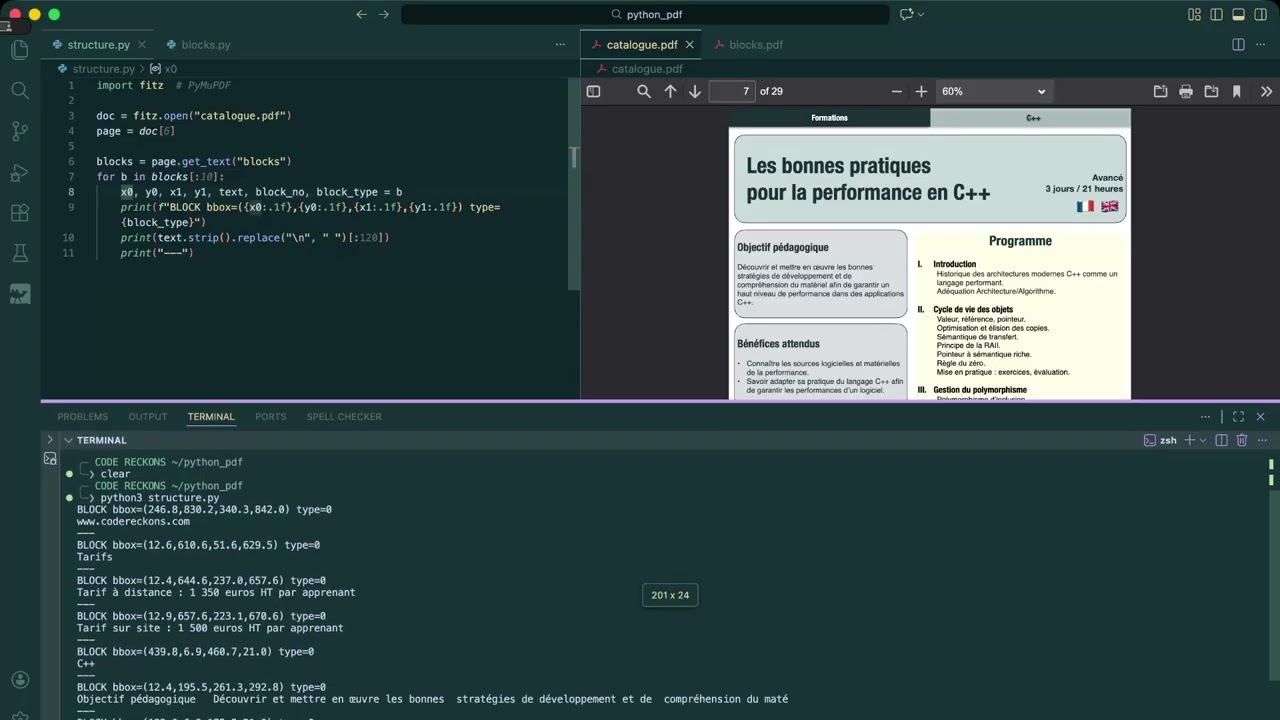
Task: Click the PDF bookmark icon
Action: 1237,91
